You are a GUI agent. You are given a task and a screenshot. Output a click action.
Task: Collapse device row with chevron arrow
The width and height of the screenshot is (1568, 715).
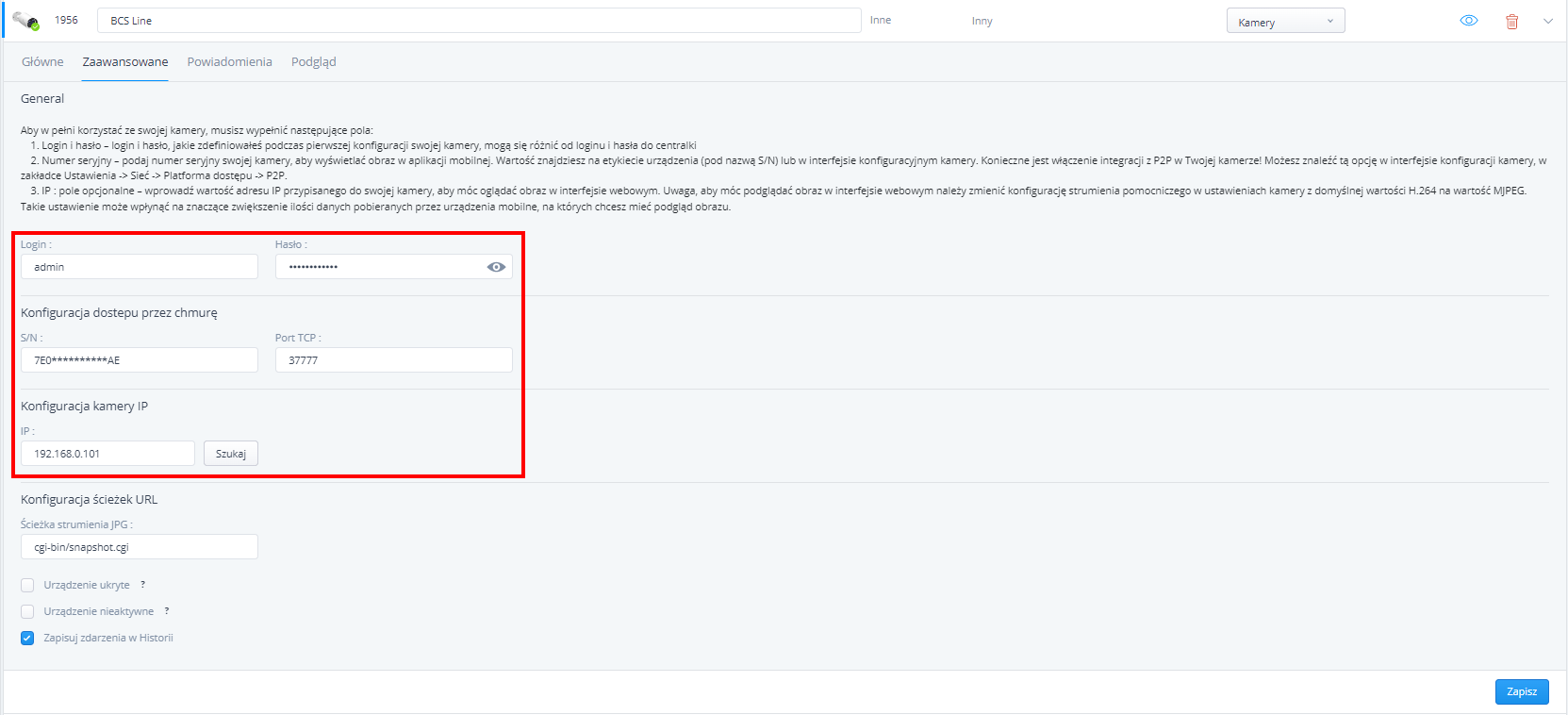(1547, 21)
